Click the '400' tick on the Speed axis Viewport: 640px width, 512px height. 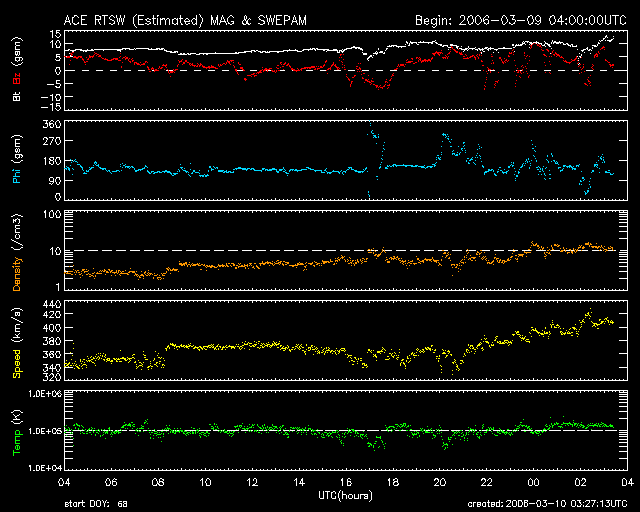pyautogui.click(x=52, y=327)
